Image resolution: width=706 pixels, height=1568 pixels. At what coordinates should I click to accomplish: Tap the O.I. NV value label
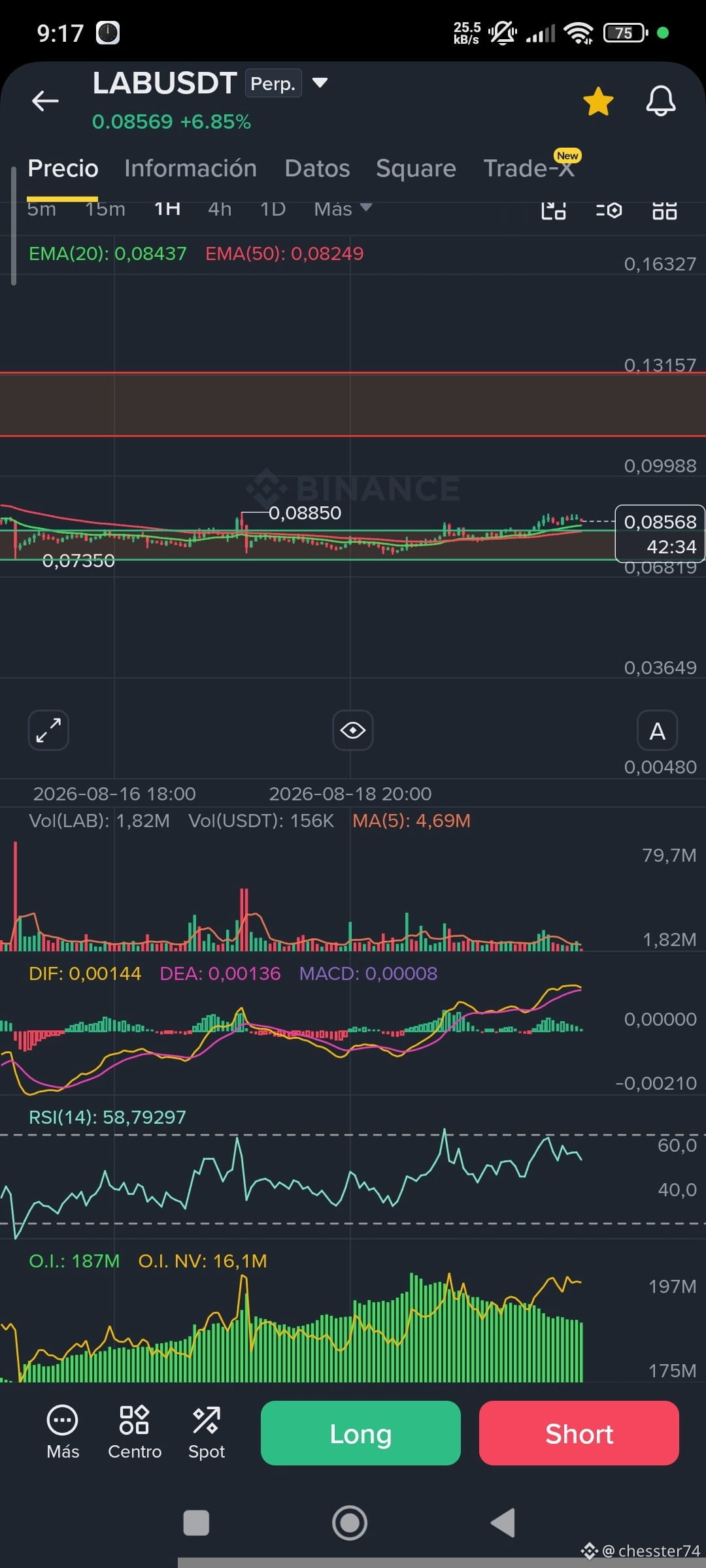click(203, 1261)
